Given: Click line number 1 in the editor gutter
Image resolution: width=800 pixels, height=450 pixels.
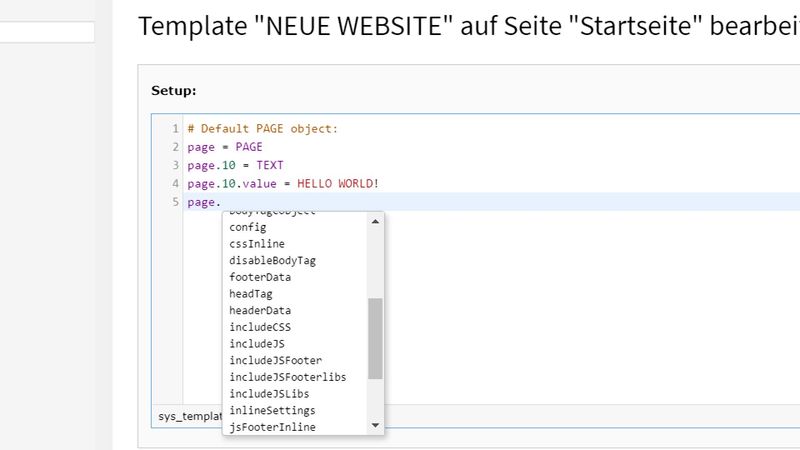Looking at the screenshot, I should [x=175, y=129].
